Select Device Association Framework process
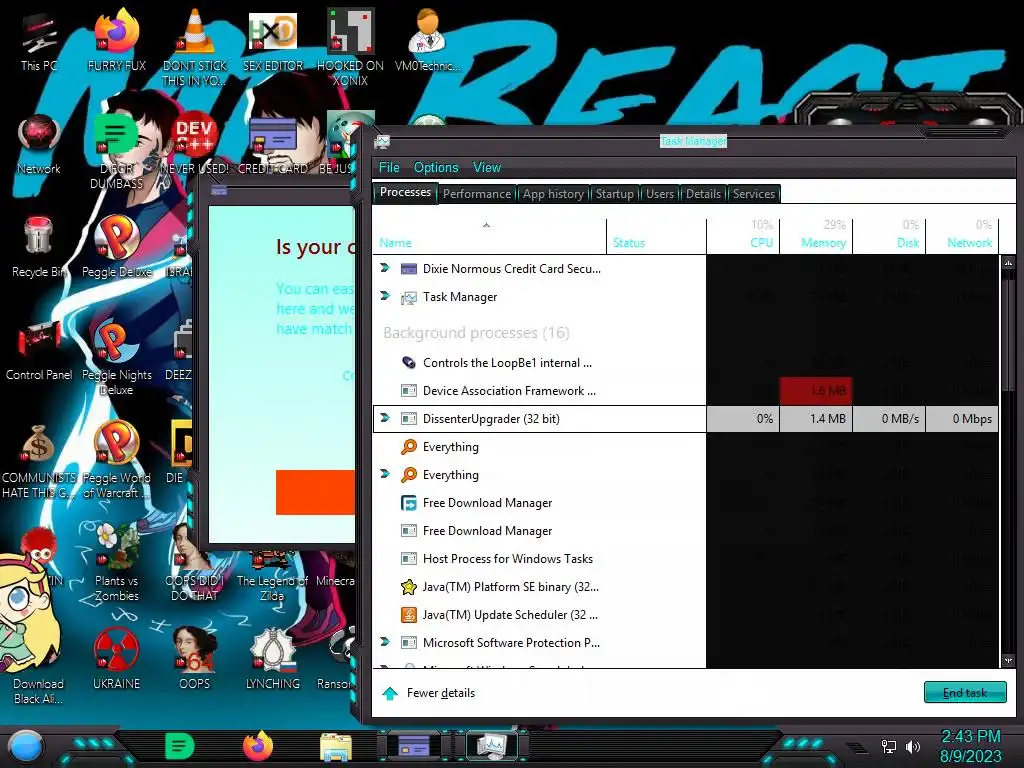The width and height of the screenshot is (1024, 768). (686, 391)
